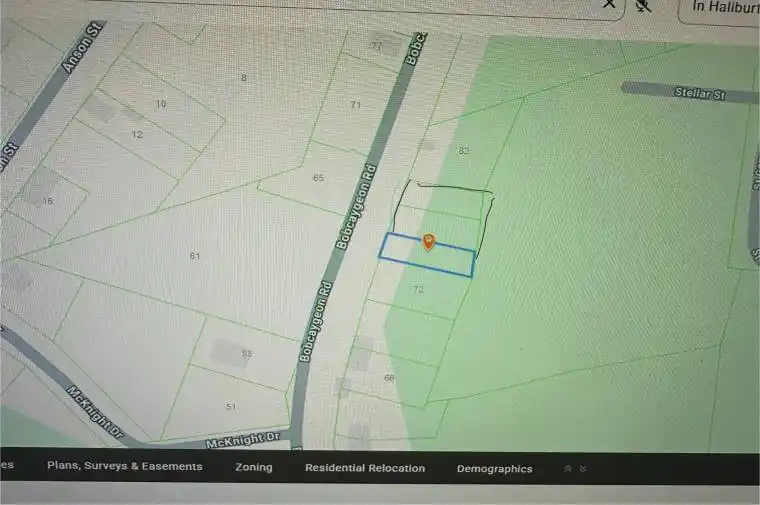Viewport: 760px width, 505px height.
Task: Click parcel 53 near McKnight Dr
Action: (246, 354)
